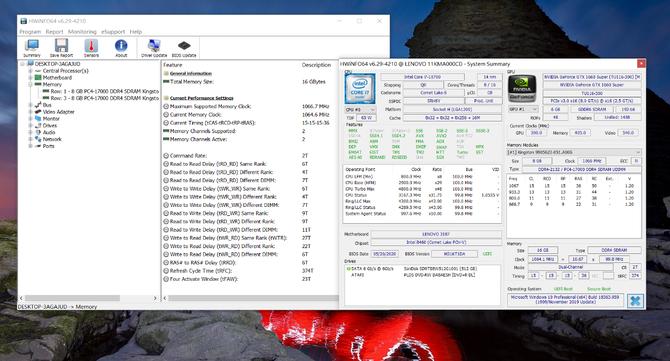Expand the Central Processor(s) tree node
Screen dimensions: 670x361
[30, 71]
